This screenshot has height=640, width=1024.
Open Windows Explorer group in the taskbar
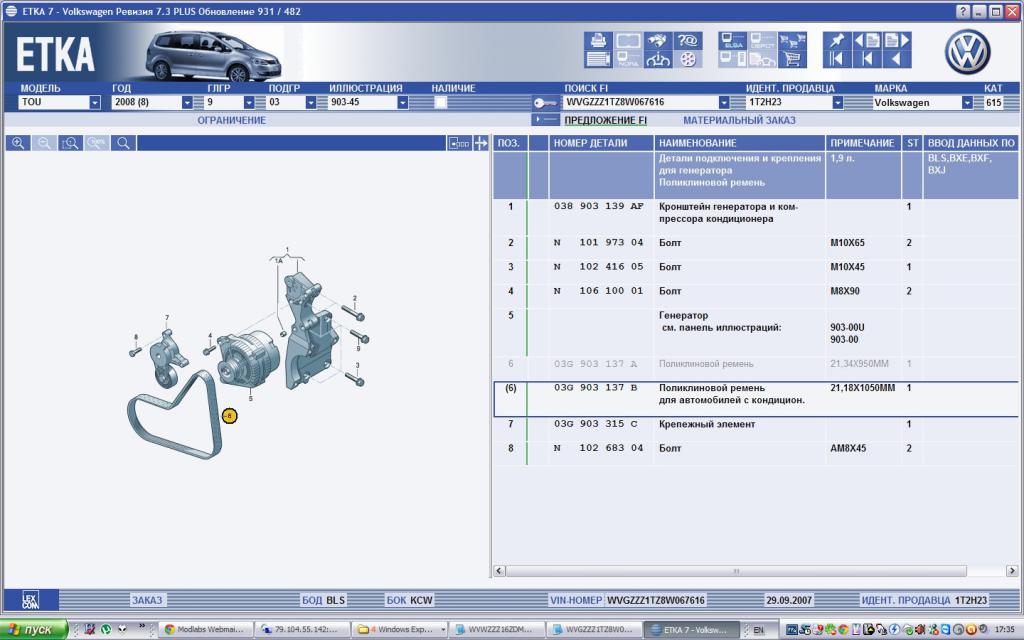[400, 630]
